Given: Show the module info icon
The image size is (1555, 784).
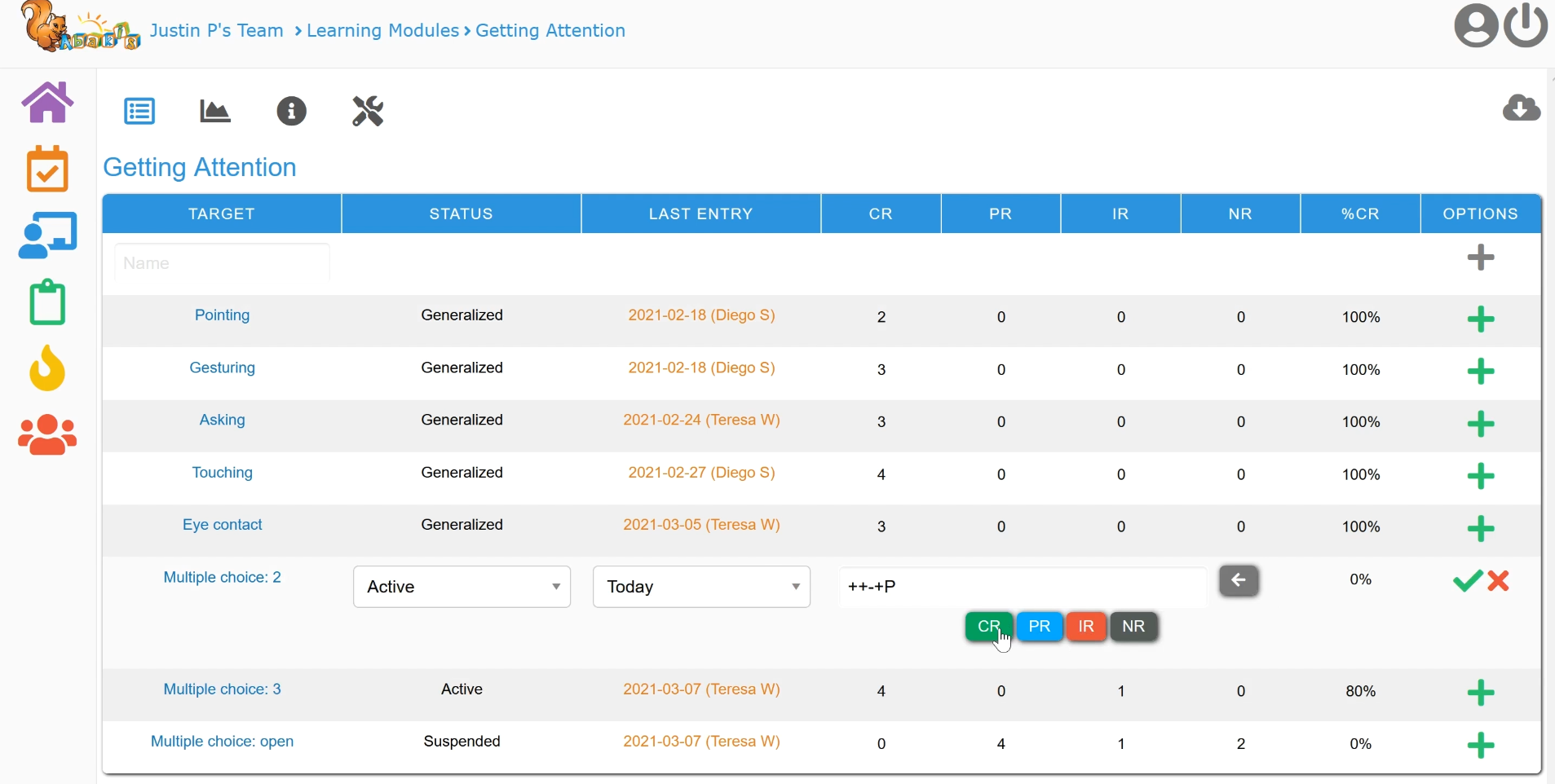Looking at the screenshot, I should (292, 112).
